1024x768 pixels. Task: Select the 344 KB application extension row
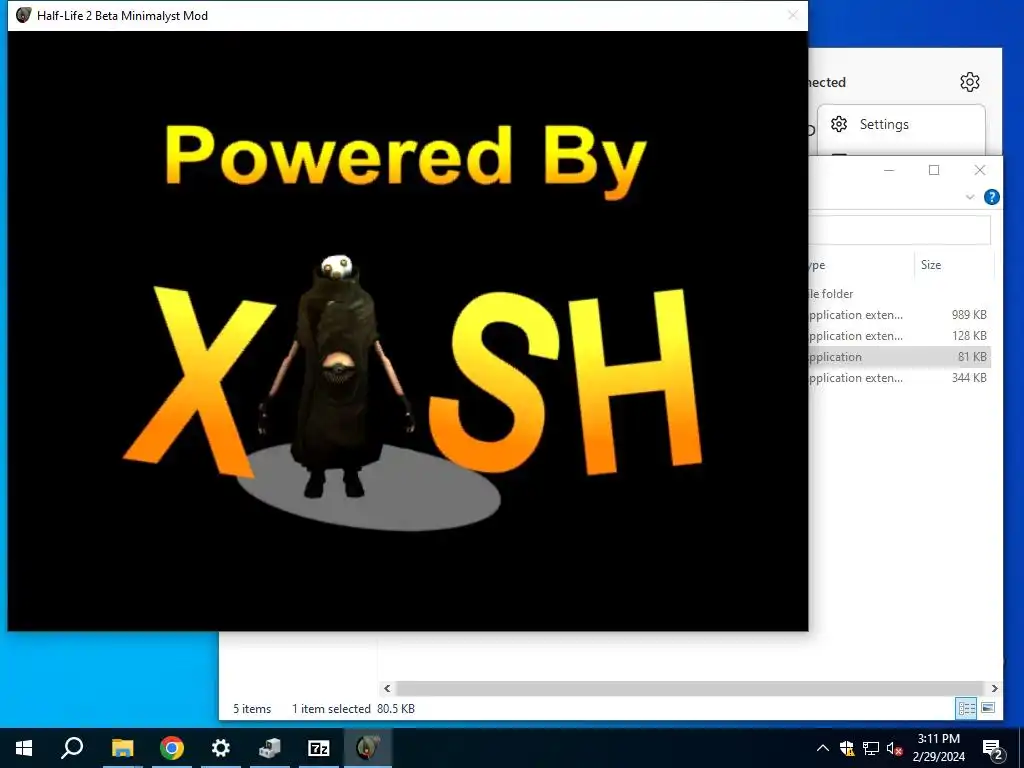pos(899,377)
